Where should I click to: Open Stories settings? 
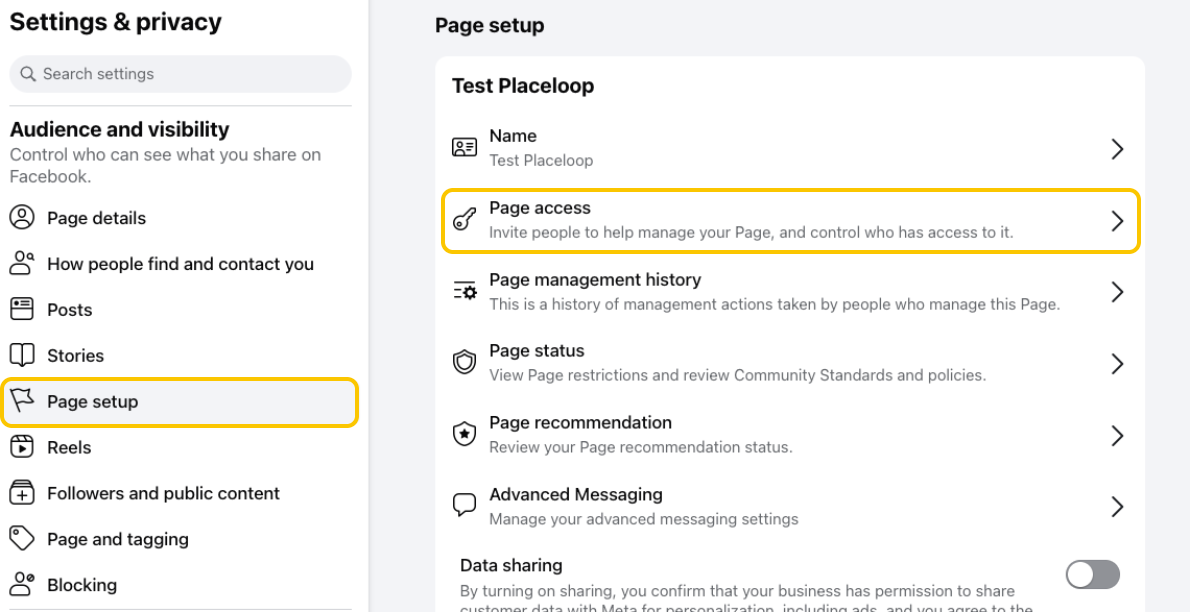[x=179, y=355]
